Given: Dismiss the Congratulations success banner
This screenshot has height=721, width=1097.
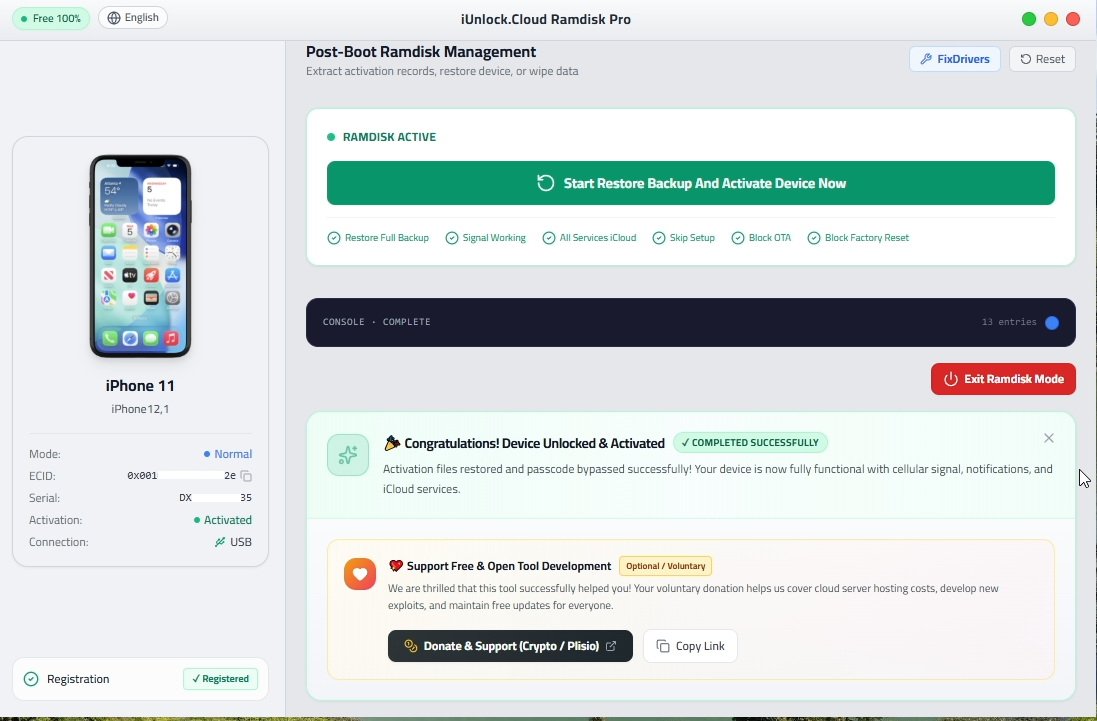Looking at the screenshot, I should [1049, 438].
